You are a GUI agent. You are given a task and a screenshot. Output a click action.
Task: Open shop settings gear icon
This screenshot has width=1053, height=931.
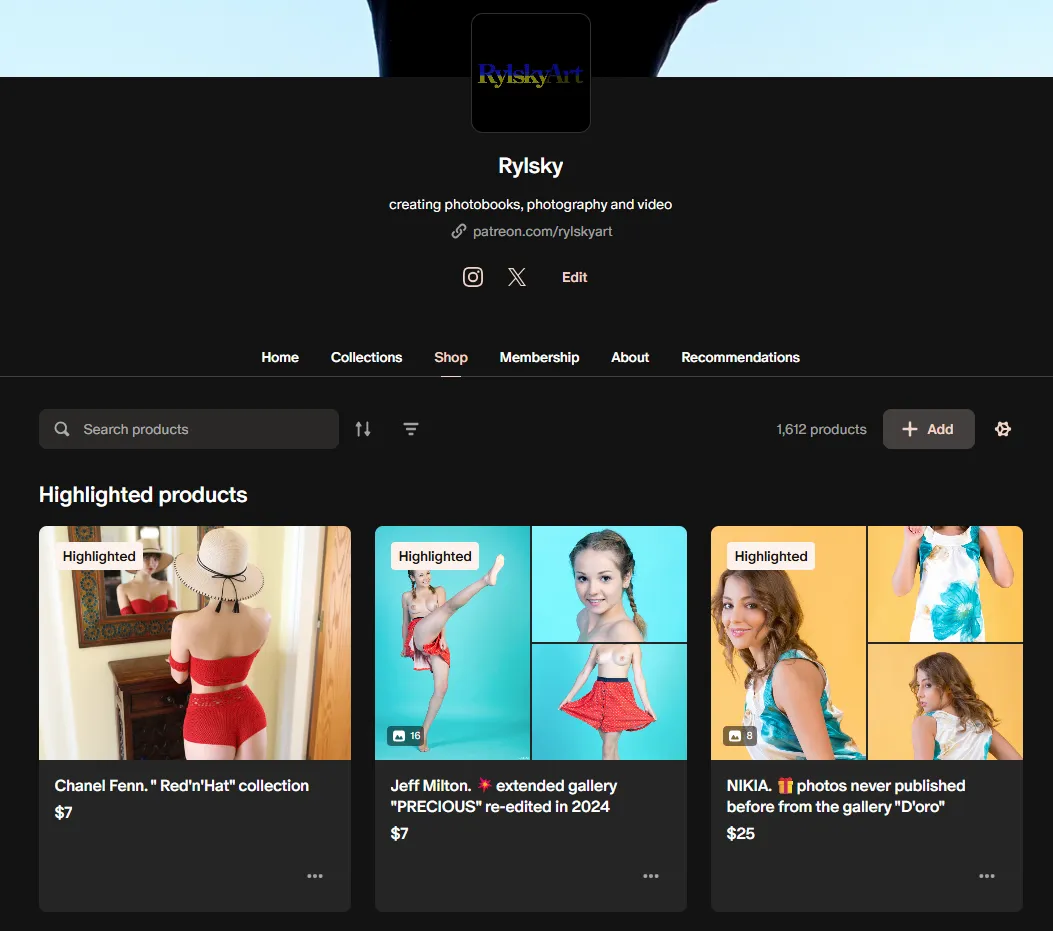point(1003,429)
